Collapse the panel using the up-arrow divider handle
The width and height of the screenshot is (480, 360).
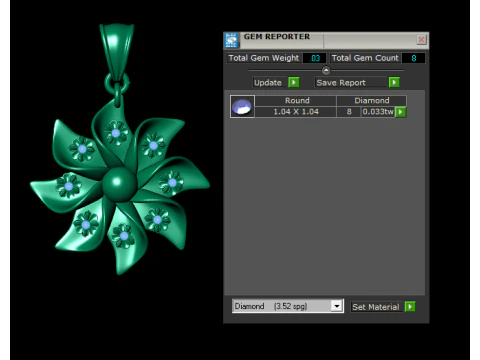click(326, 70)
